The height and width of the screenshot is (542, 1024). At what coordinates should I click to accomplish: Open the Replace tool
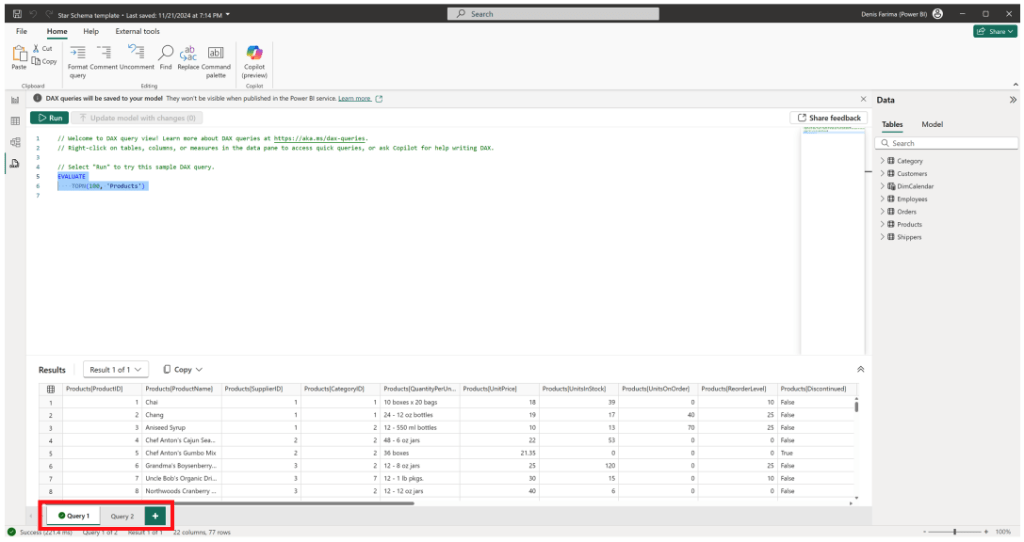[188, 53]
